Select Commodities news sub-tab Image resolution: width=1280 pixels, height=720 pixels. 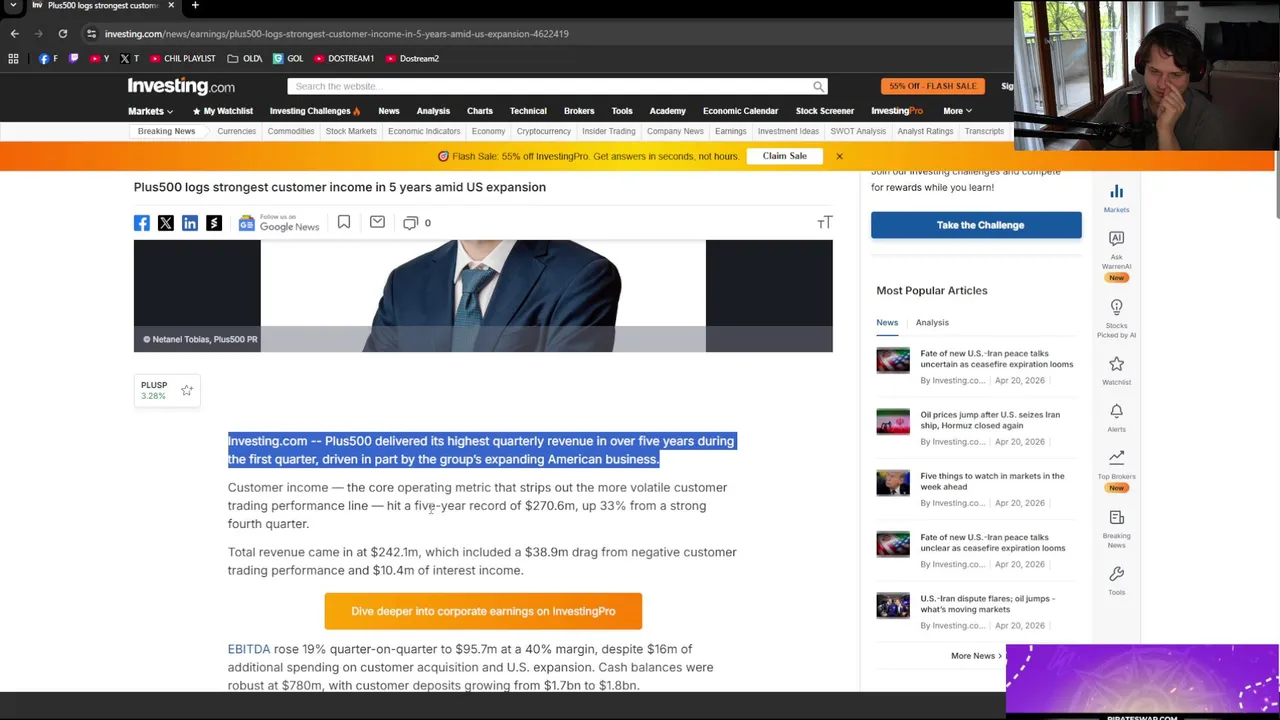(291, 131)
